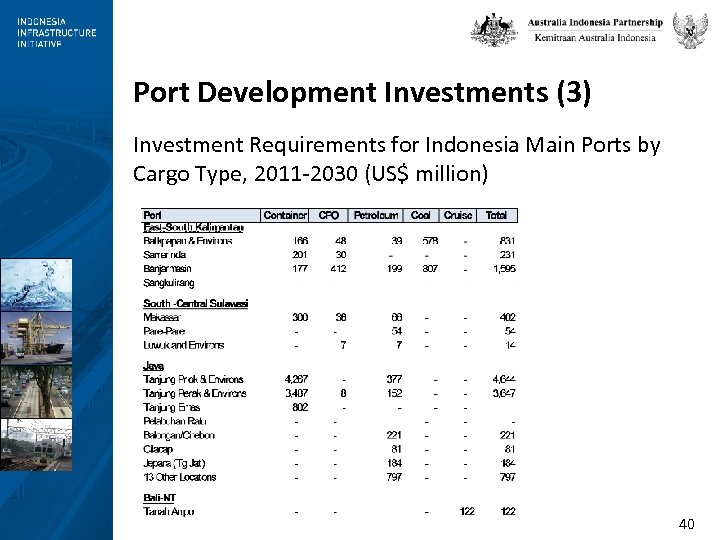Click Makassar total value 402
The height and width of the screenshot is (540, 720).
[x=507, y=317]
